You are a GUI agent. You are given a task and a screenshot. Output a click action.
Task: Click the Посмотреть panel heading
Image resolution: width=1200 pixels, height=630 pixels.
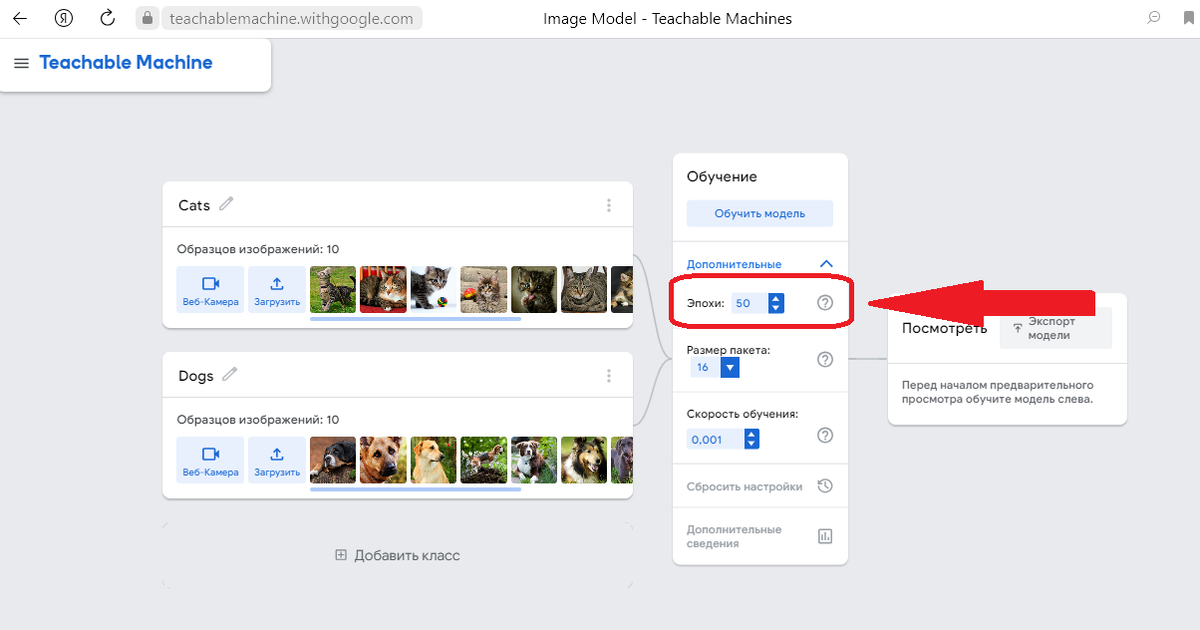(x=944, y=328)
